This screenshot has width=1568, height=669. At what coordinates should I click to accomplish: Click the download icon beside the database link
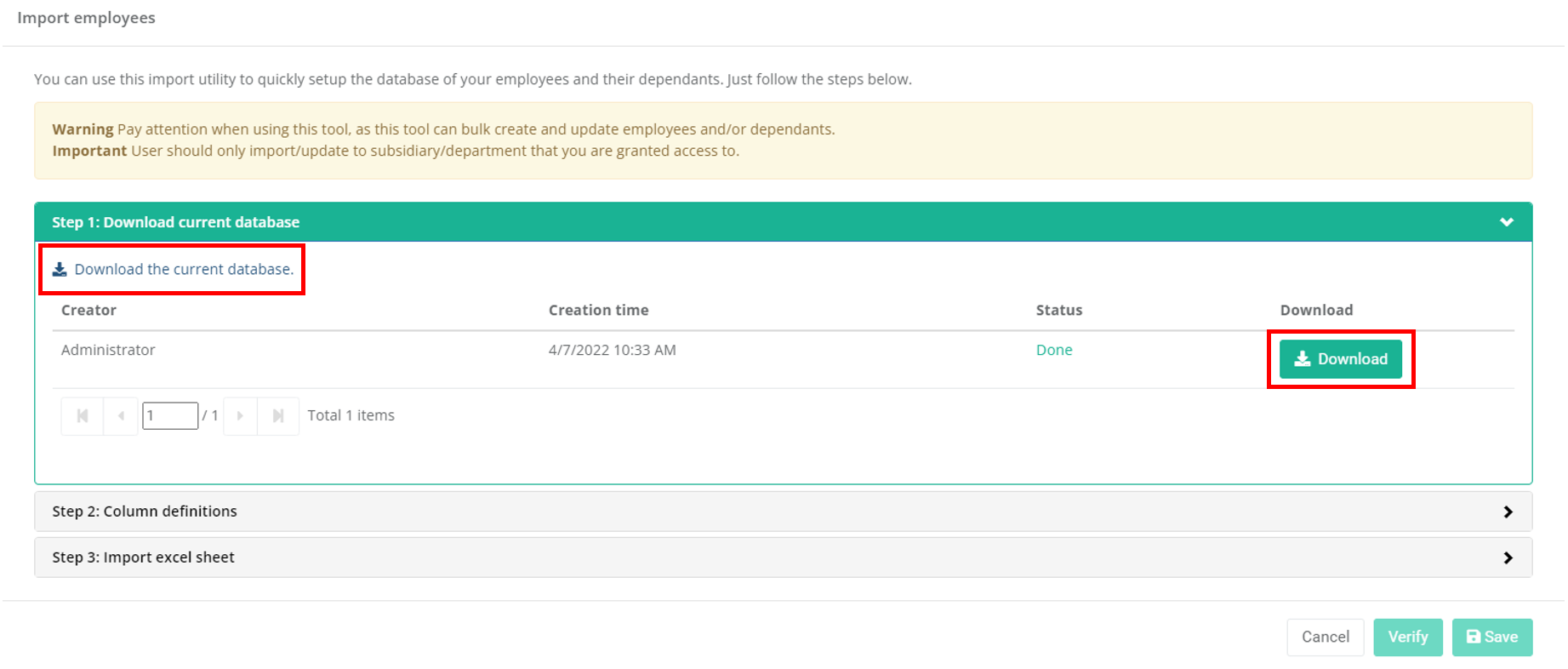tap(60, 270)
